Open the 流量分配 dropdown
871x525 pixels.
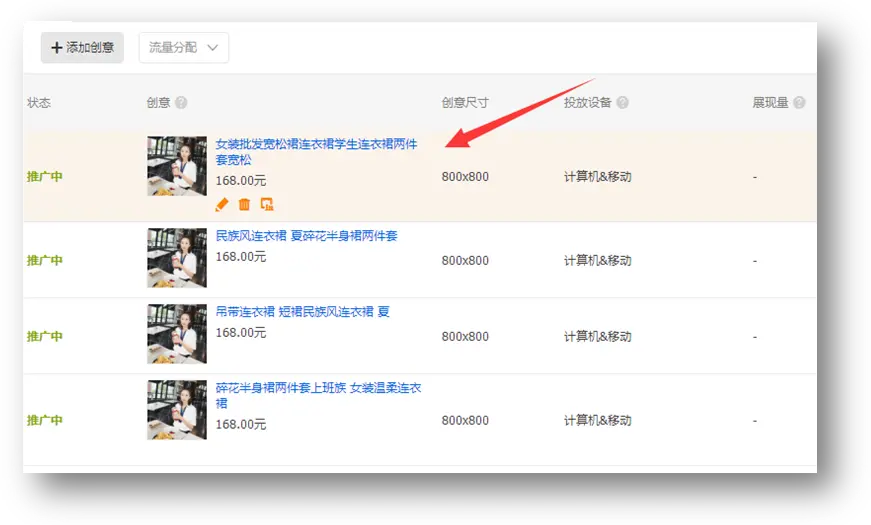(184, 48)
